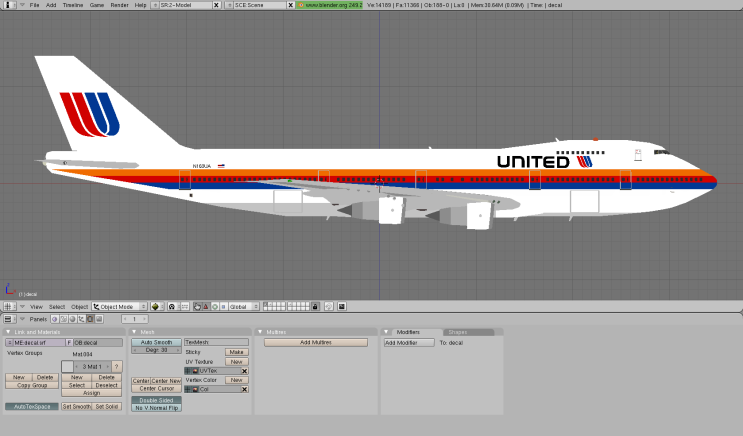Click the ME:decal.srf mesh name field
The image size is (743, 436).
point(39,342)
